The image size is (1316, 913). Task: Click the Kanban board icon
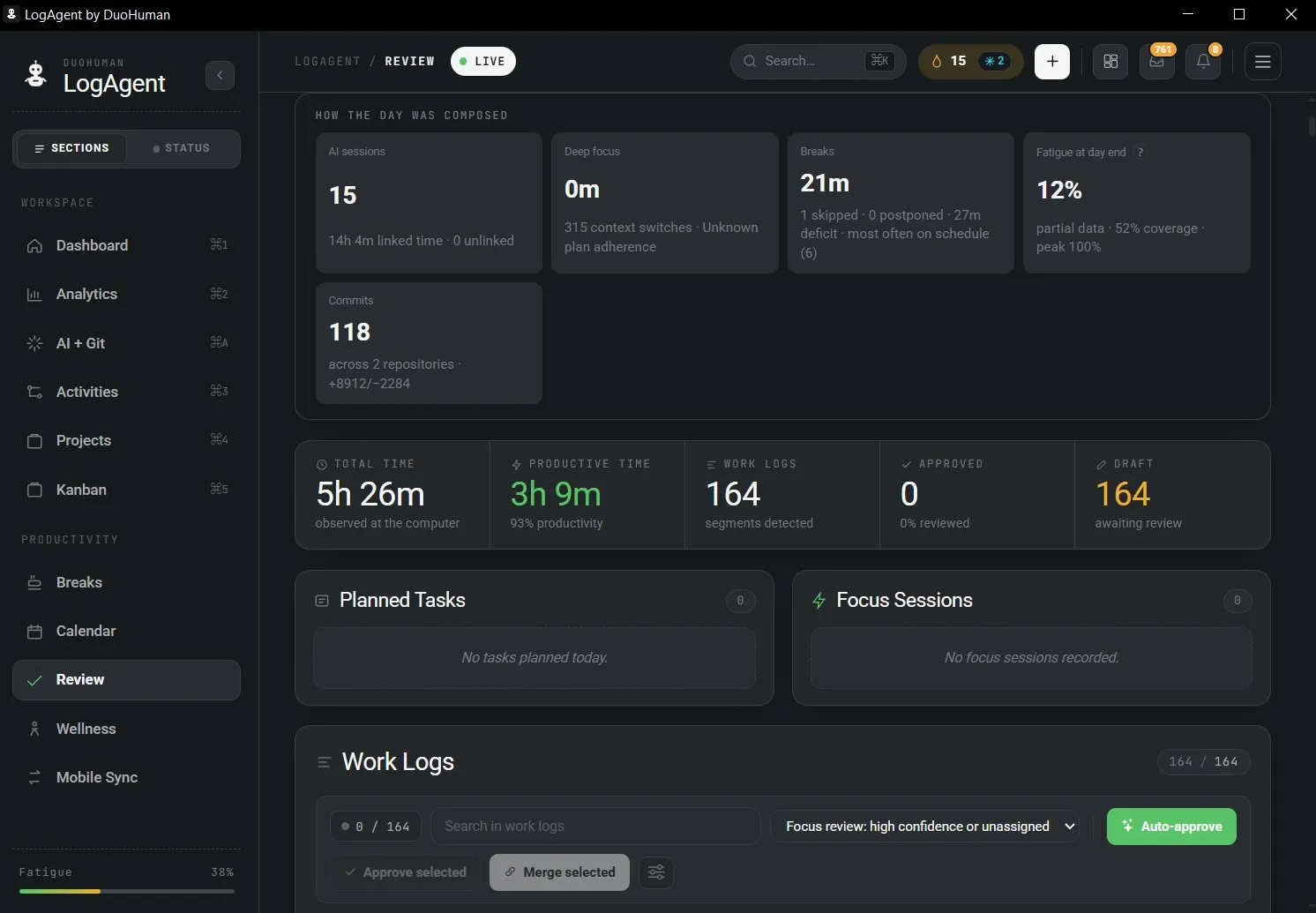tap(34, 490)
